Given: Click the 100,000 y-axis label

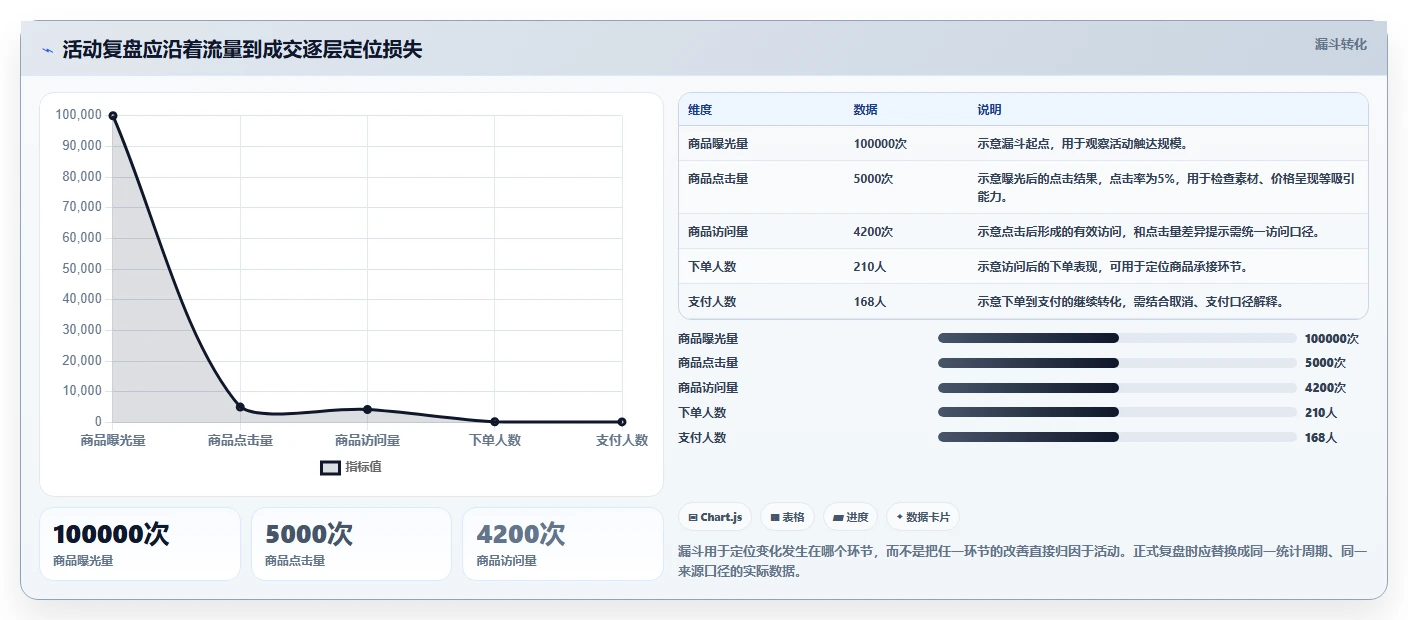Looking at the screenshot, I should tap(79, 115).
